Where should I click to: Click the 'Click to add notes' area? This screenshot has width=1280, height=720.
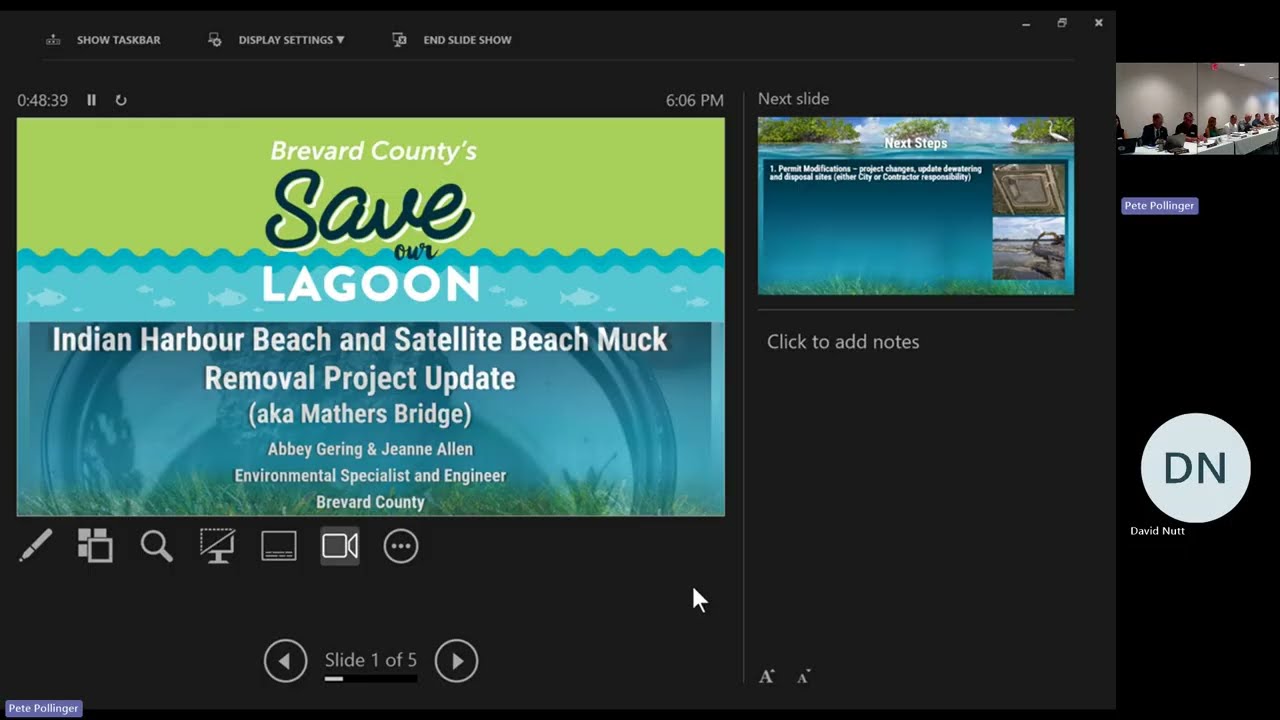click(843, 342)
